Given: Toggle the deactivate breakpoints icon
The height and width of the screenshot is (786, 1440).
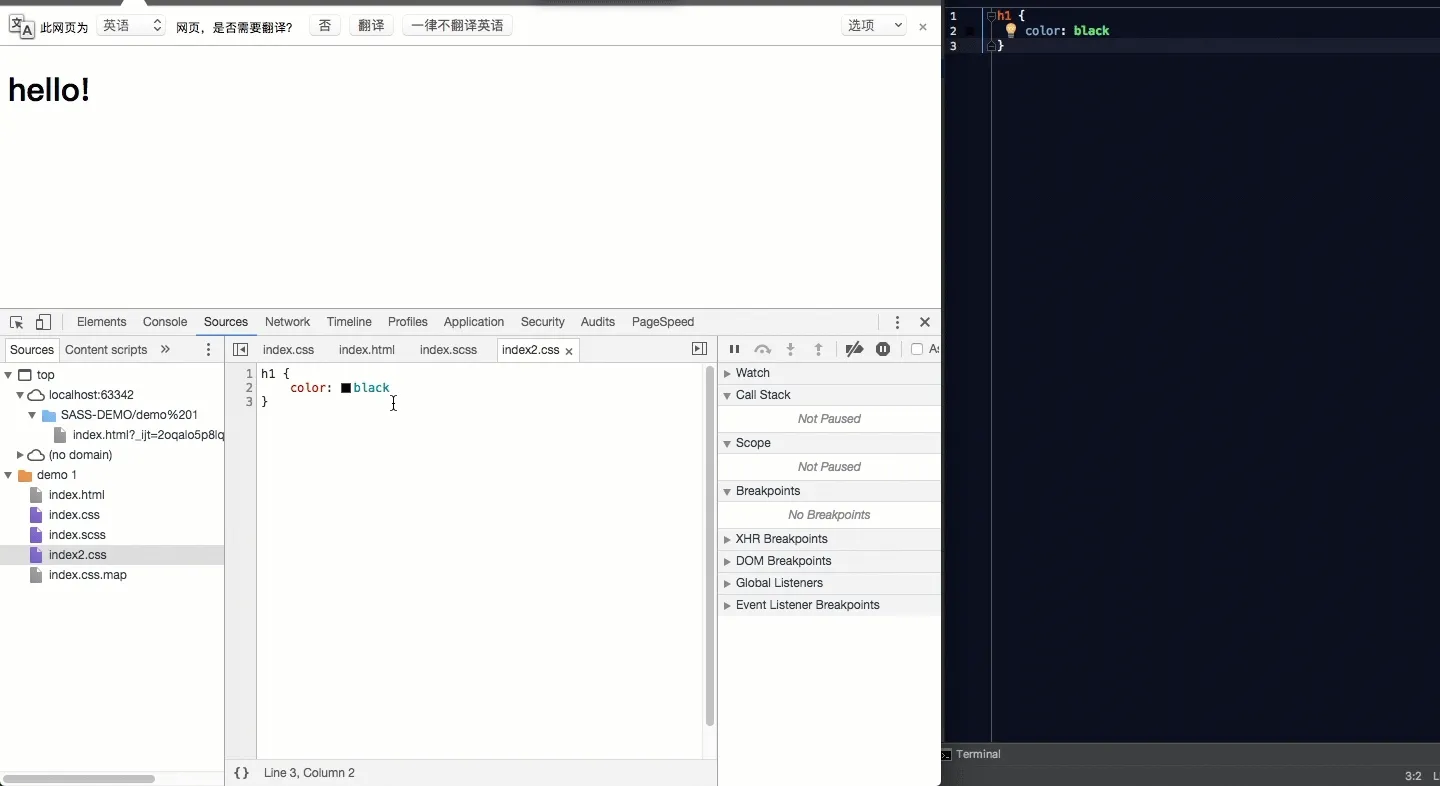Looking at the screenshot, I should point(854,349).
